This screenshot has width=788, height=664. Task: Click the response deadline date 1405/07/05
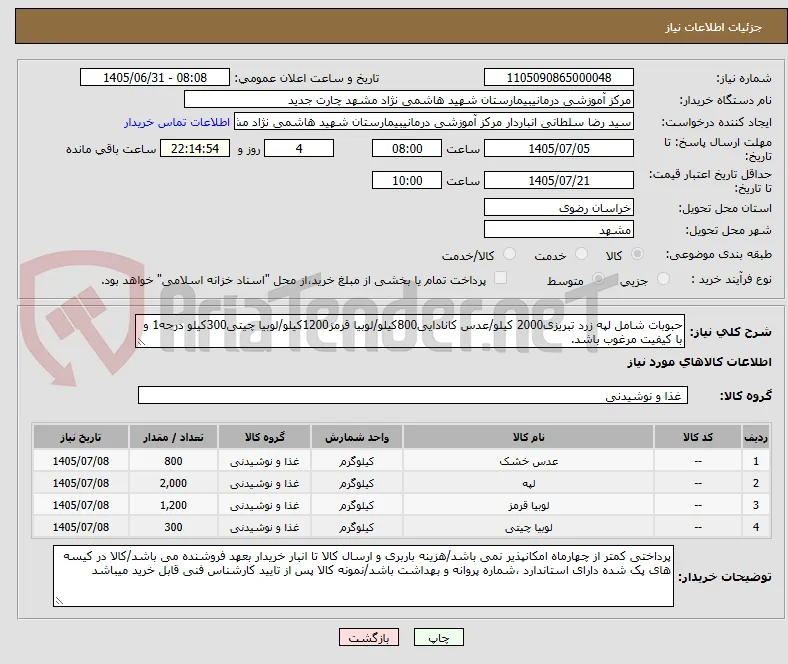tap(559, 148)
